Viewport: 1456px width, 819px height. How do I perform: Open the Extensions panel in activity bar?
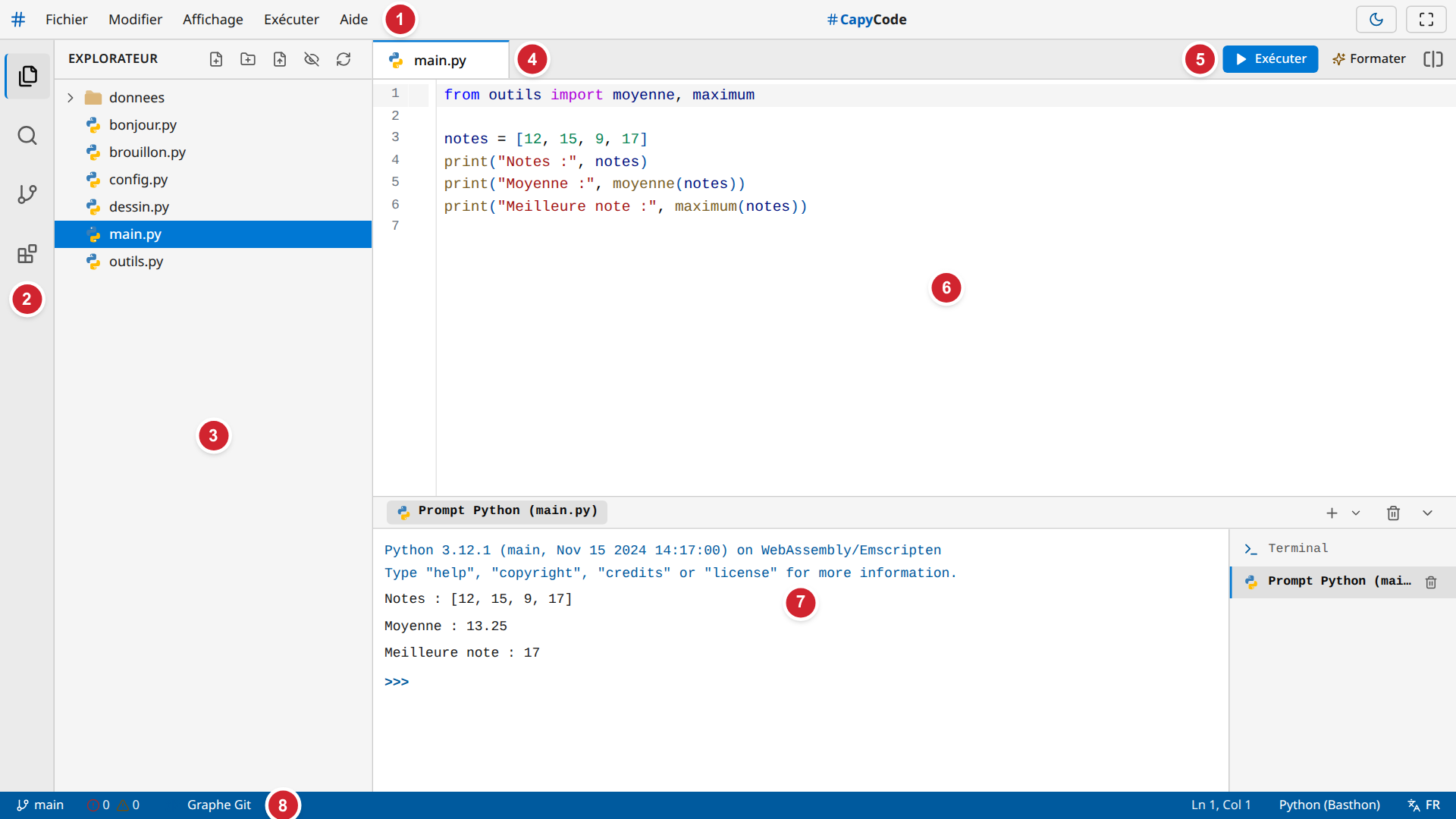point(28,254)
